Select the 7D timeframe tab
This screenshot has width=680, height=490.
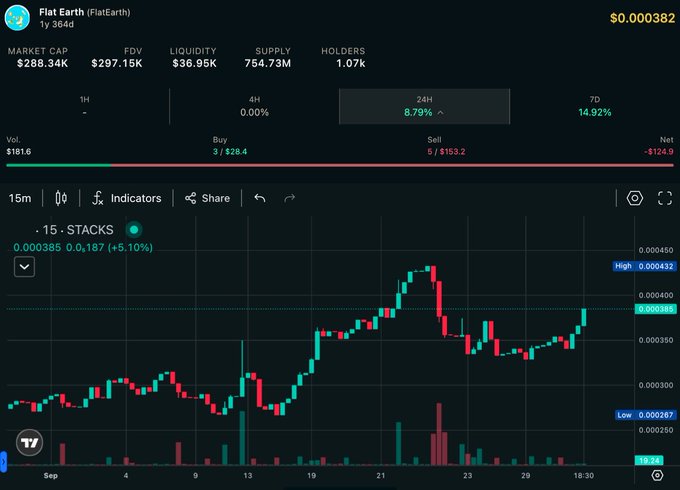coord(595,106)
